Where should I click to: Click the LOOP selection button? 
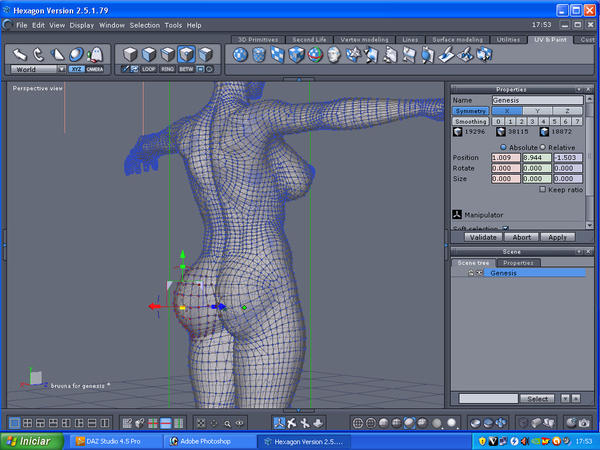(x=150, y=69)
